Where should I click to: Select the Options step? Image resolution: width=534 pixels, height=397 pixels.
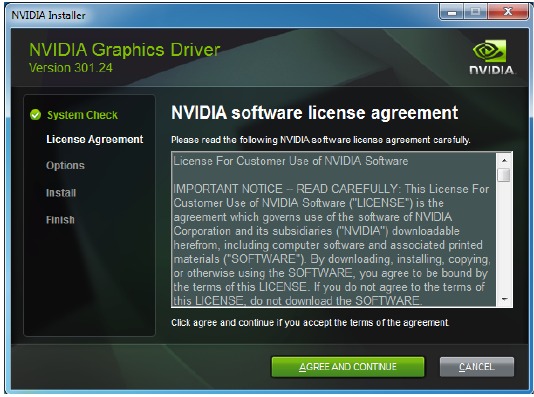click(65, 165)
